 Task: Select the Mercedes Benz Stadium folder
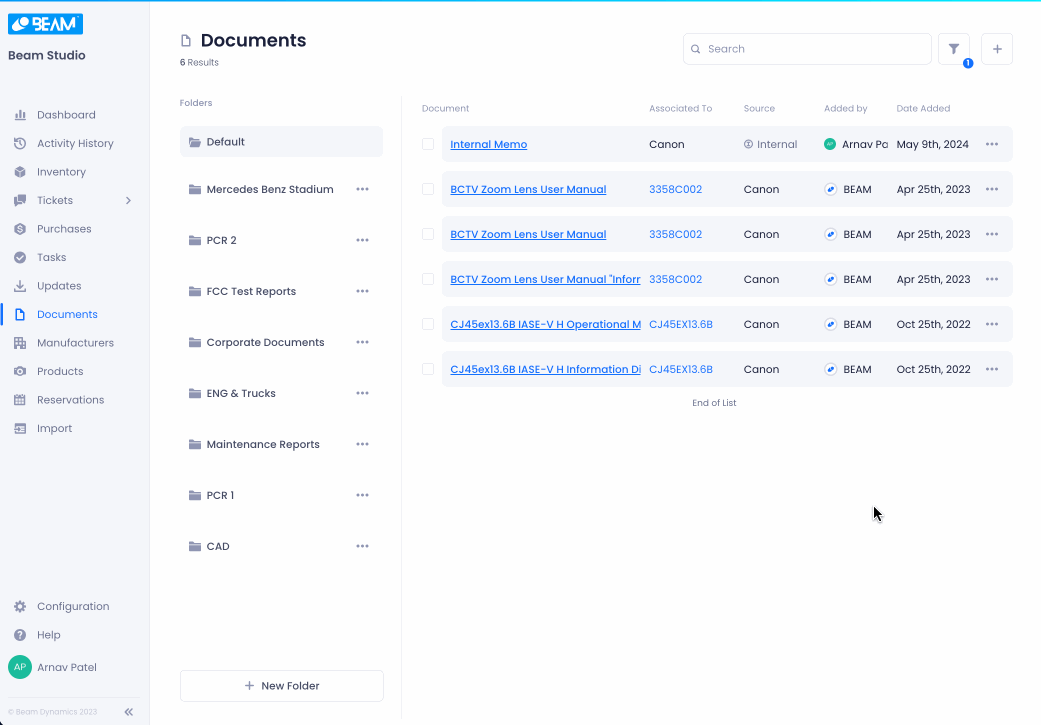tap(270, 189)
